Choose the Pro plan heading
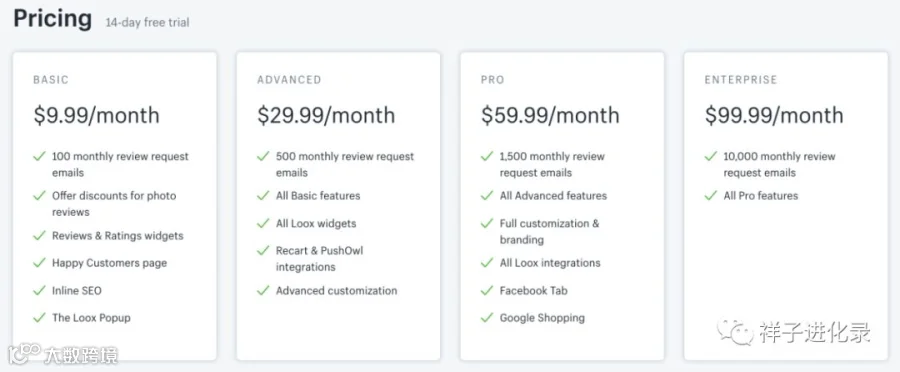The image size is (900, 372). (492, 80)
